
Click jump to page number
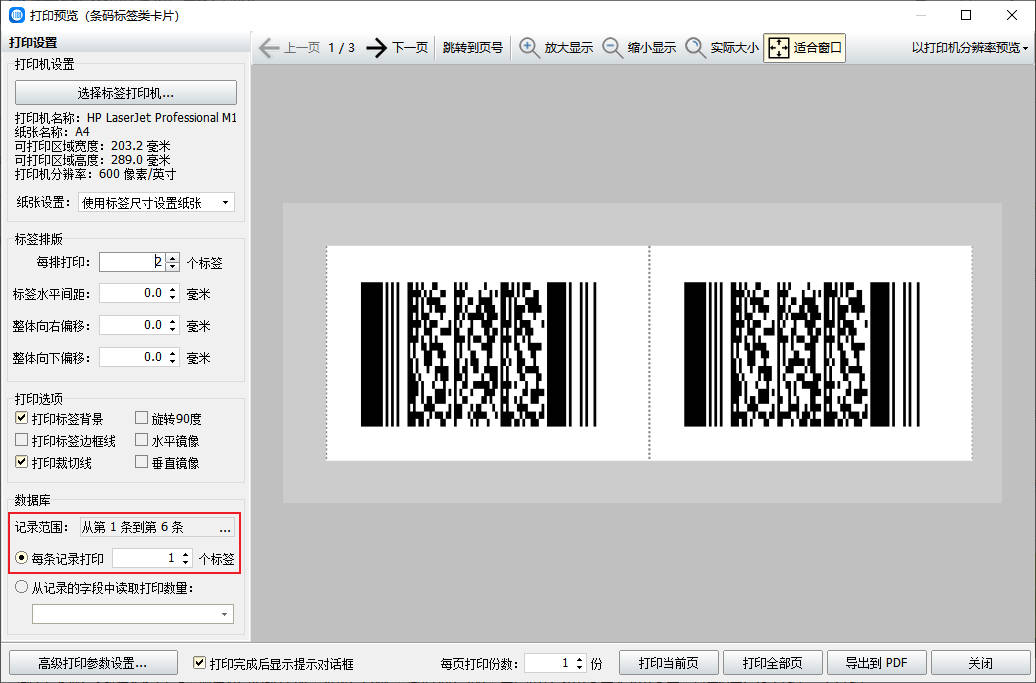[x=473, y=48]
